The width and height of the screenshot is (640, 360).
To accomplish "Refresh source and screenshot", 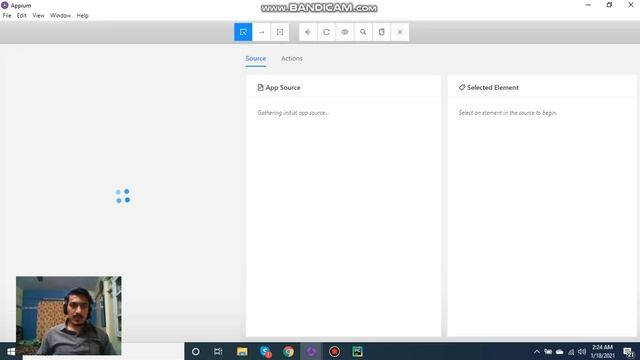I will point(327,32).
